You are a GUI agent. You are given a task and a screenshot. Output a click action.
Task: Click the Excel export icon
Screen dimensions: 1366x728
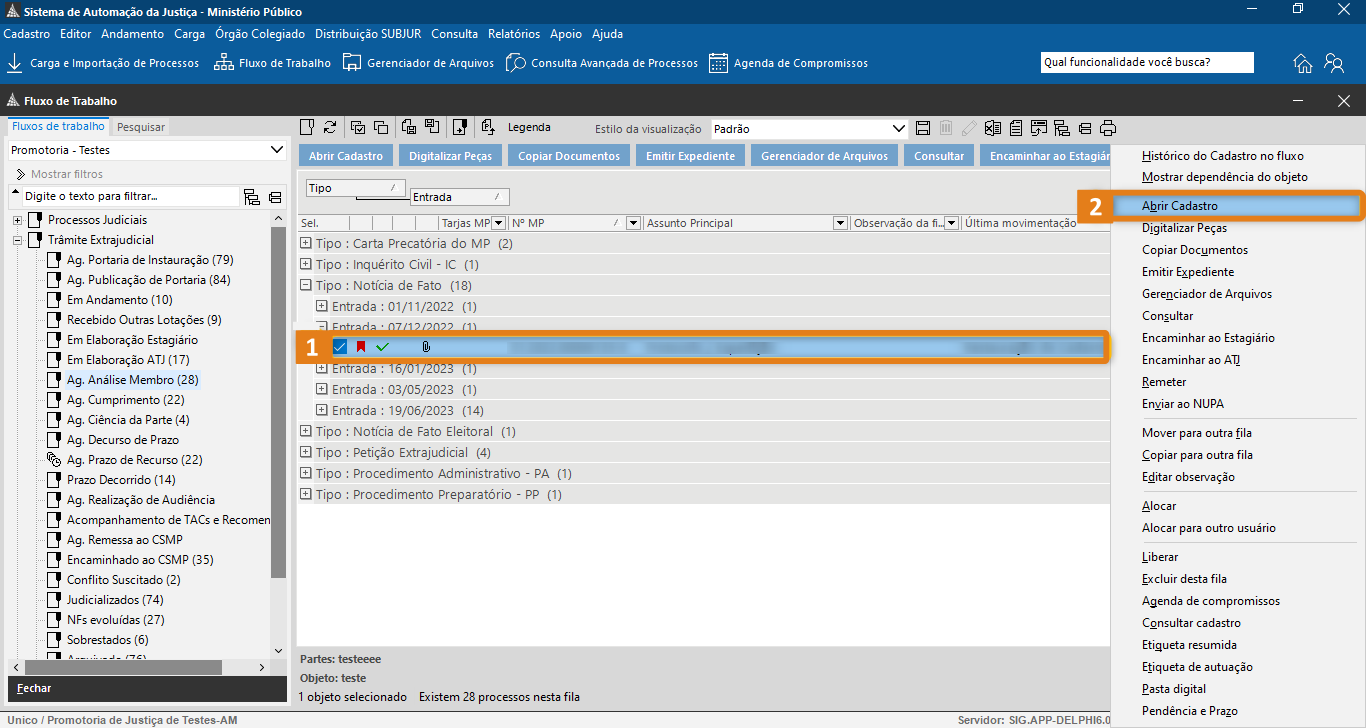point(992,128)
